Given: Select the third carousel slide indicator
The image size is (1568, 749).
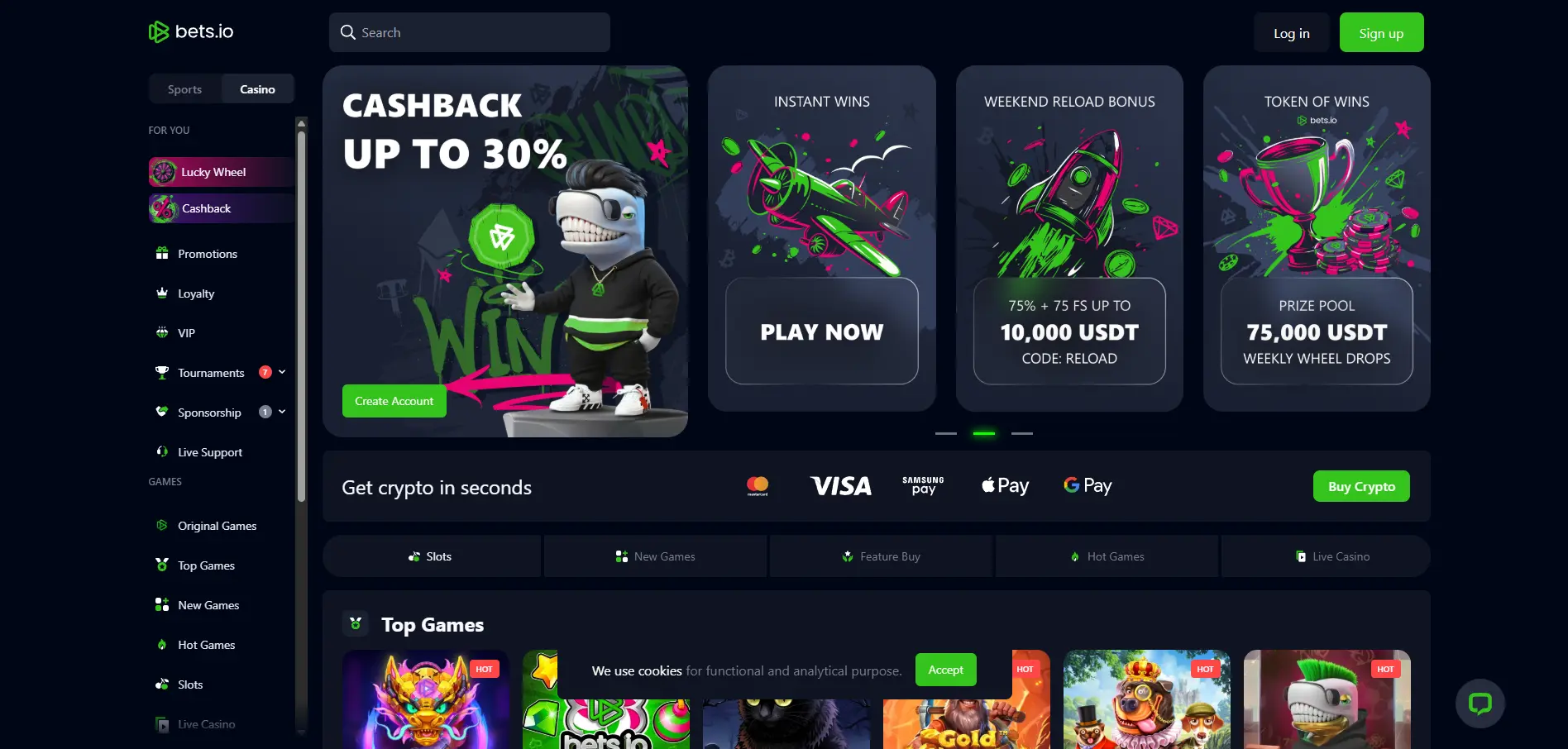Looking at the screenshot, I should coord(1022,433).
